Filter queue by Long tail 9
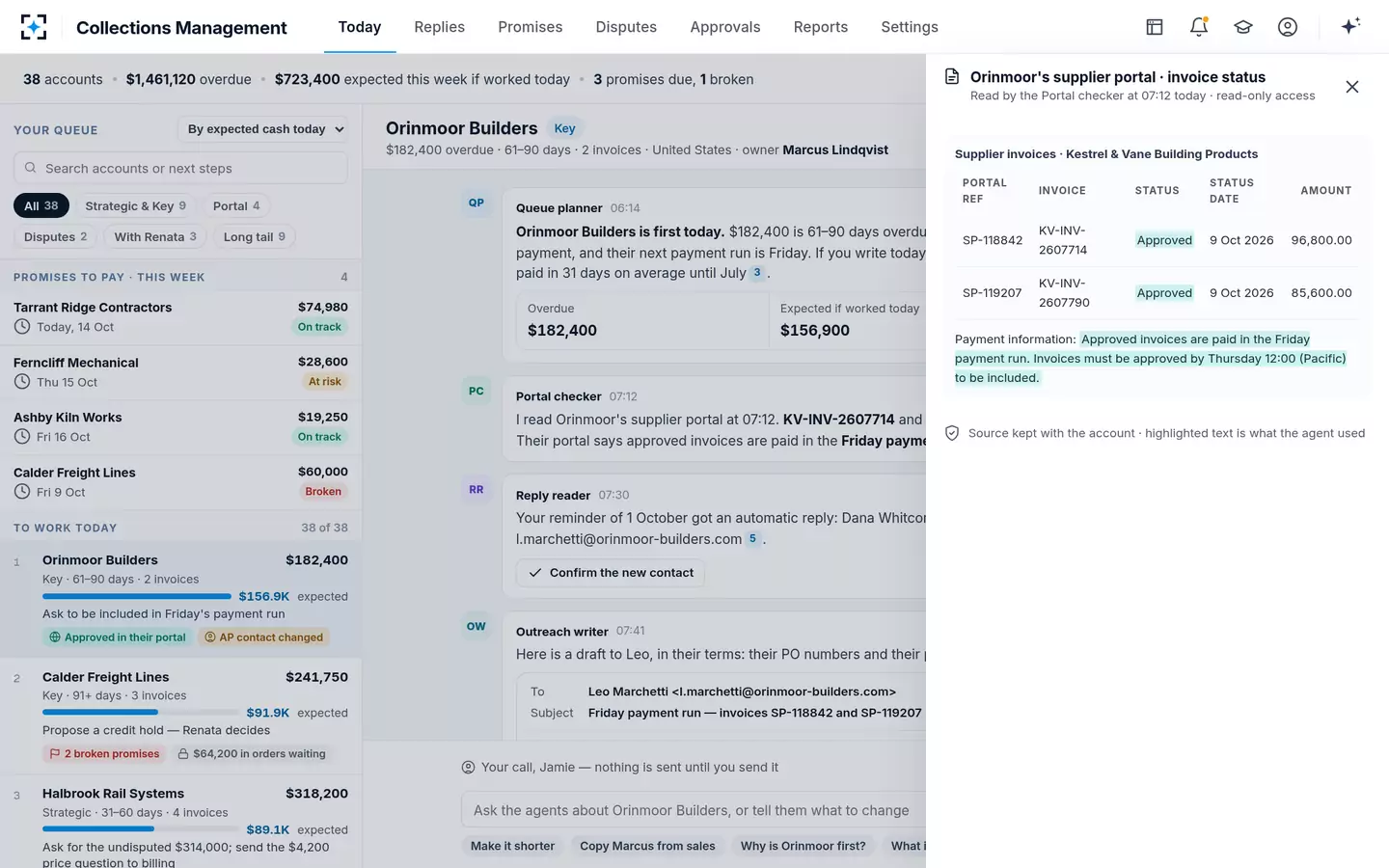 coord(254,236)
